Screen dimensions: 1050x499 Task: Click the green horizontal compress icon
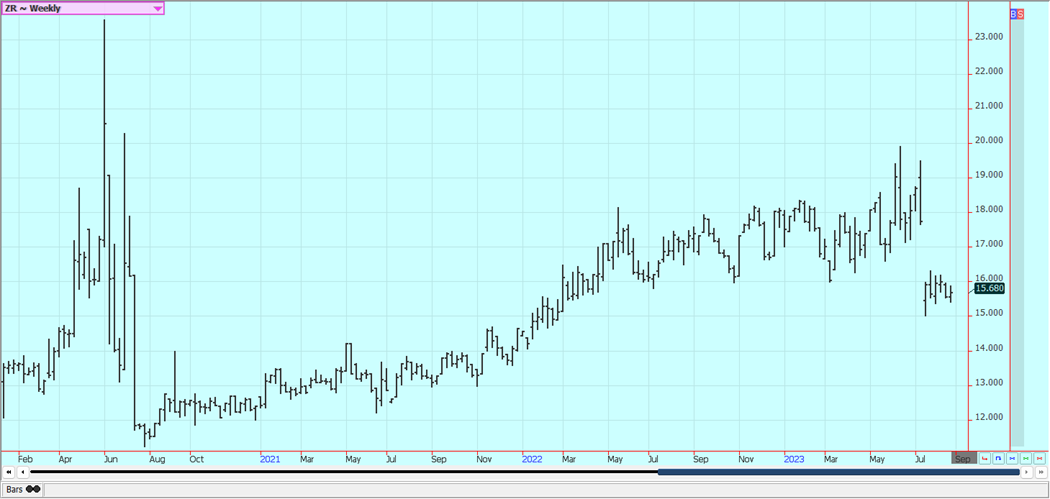(x=1026, y=458)
